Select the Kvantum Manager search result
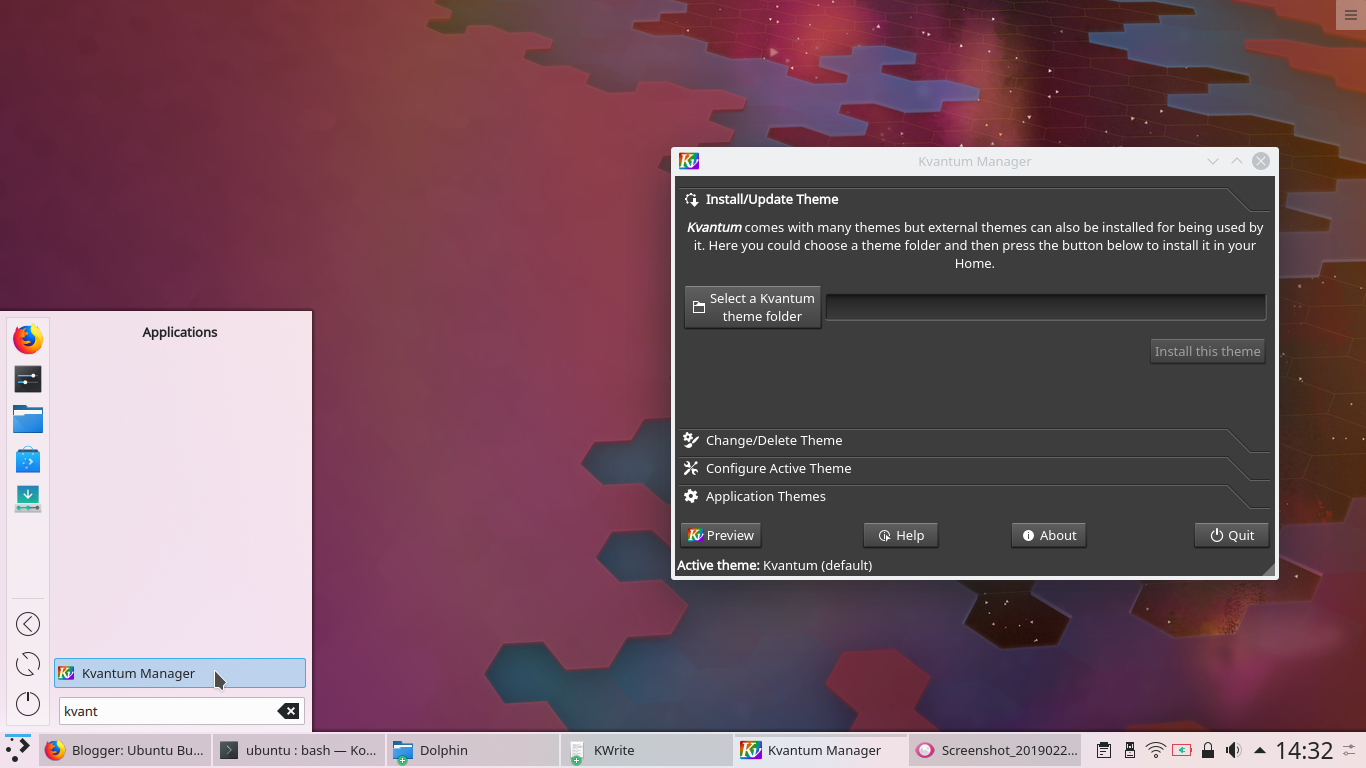Viewport: 1366px width, 768px height. pos(179,673)
